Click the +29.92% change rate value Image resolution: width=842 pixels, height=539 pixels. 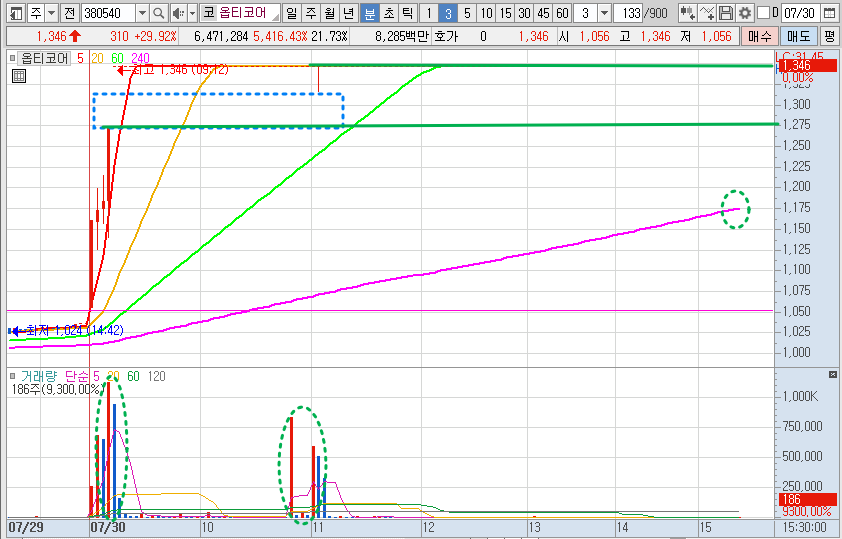point(155,37)
